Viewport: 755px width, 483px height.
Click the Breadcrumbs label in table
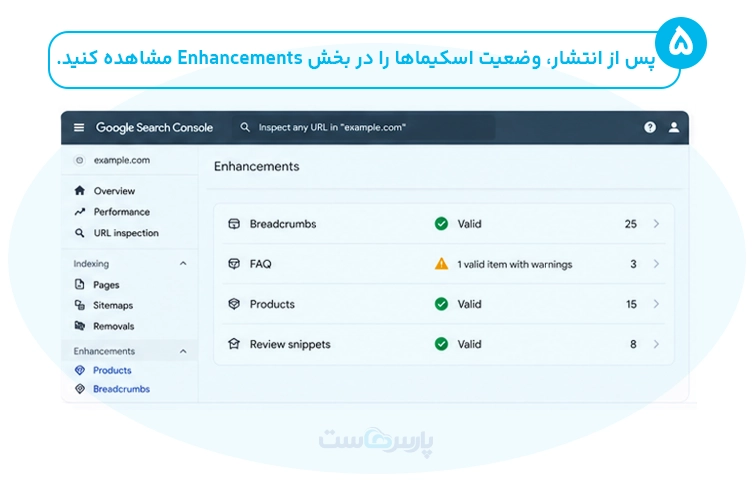tap(283, 224)
